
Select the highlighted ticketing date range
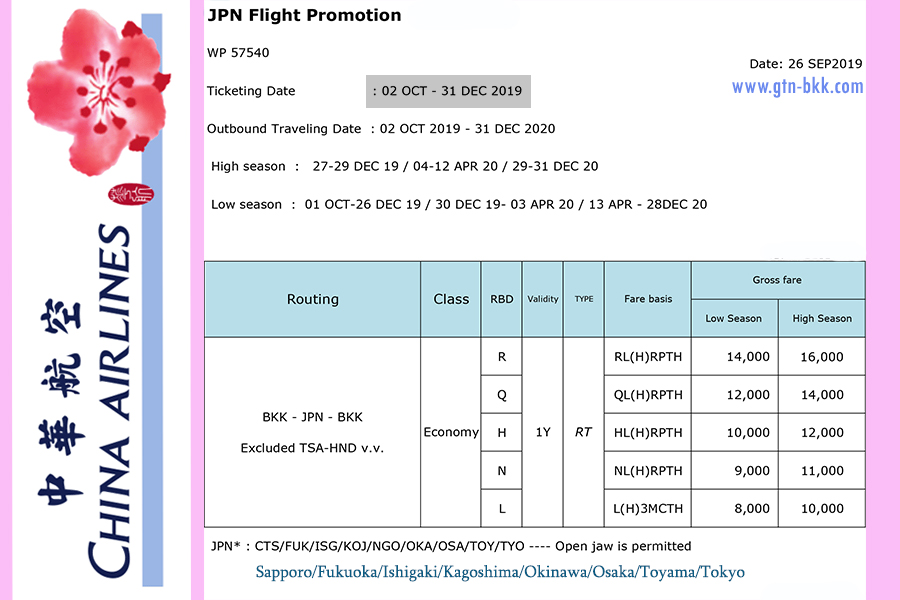click(x=450, y=91)
